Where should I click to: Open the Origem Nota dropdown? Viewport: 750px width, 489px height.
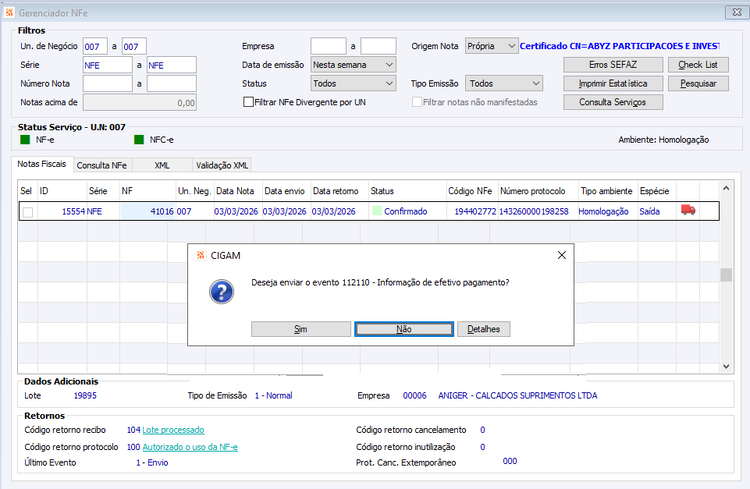coord(491,46)
